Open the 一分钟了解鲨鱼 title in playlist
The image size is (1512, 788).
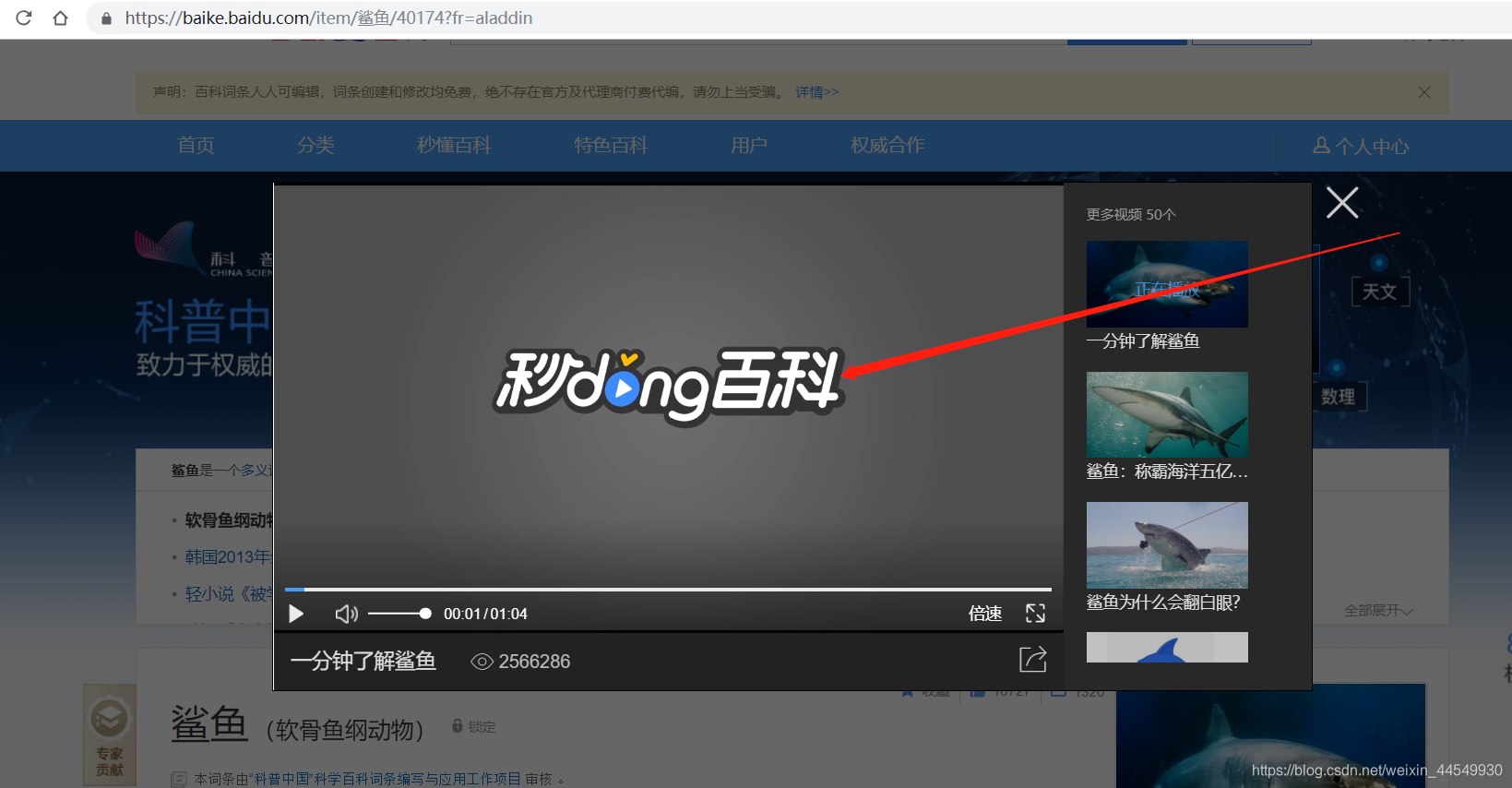pyautogui.click(x=1143, y=341)
